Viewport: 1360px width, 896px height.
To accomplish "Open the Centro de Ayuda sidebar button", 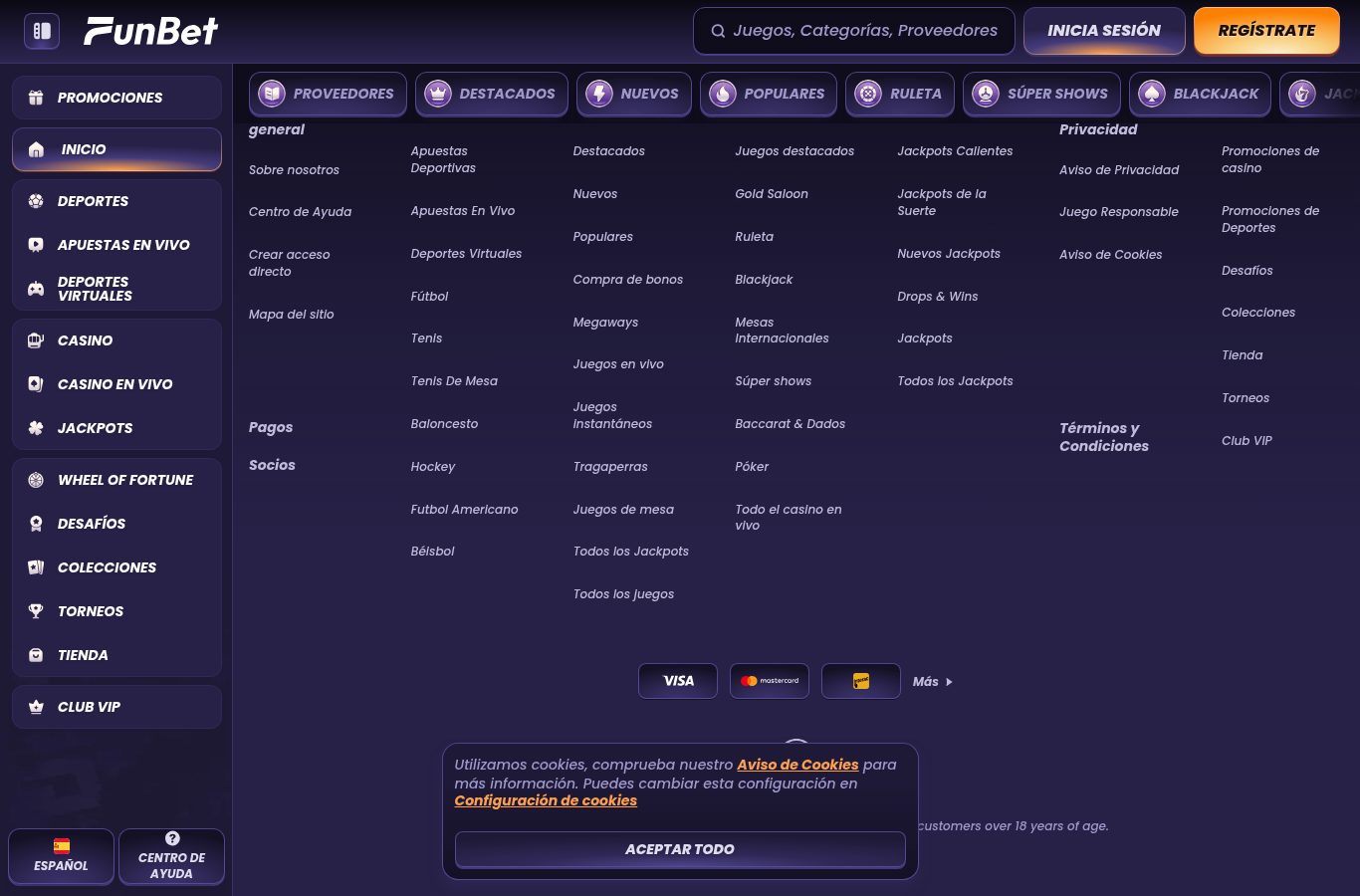I will (171, 856).
